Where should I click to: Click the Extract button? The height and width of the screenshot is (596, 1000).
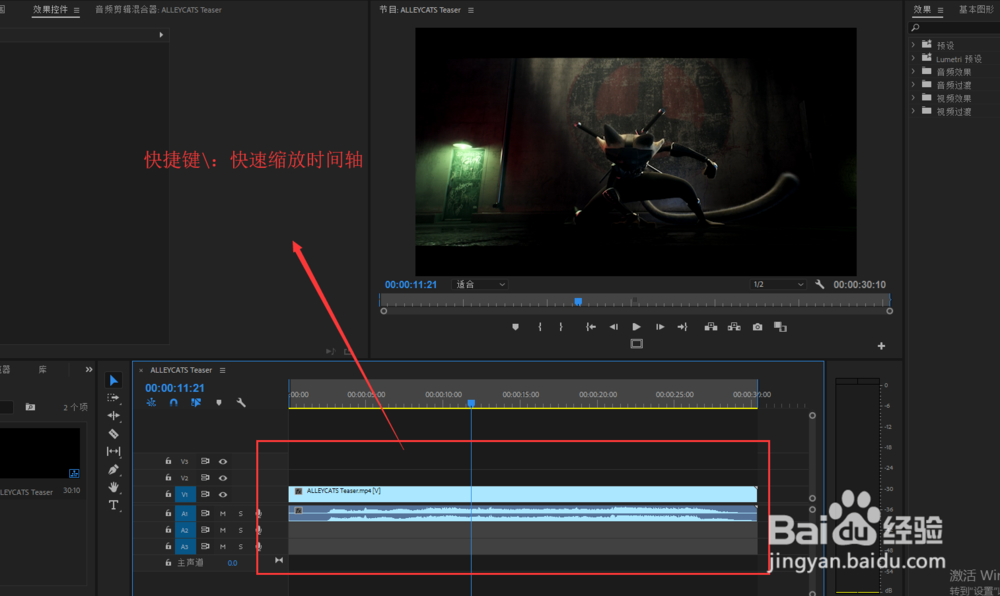[x=734, y=327]
